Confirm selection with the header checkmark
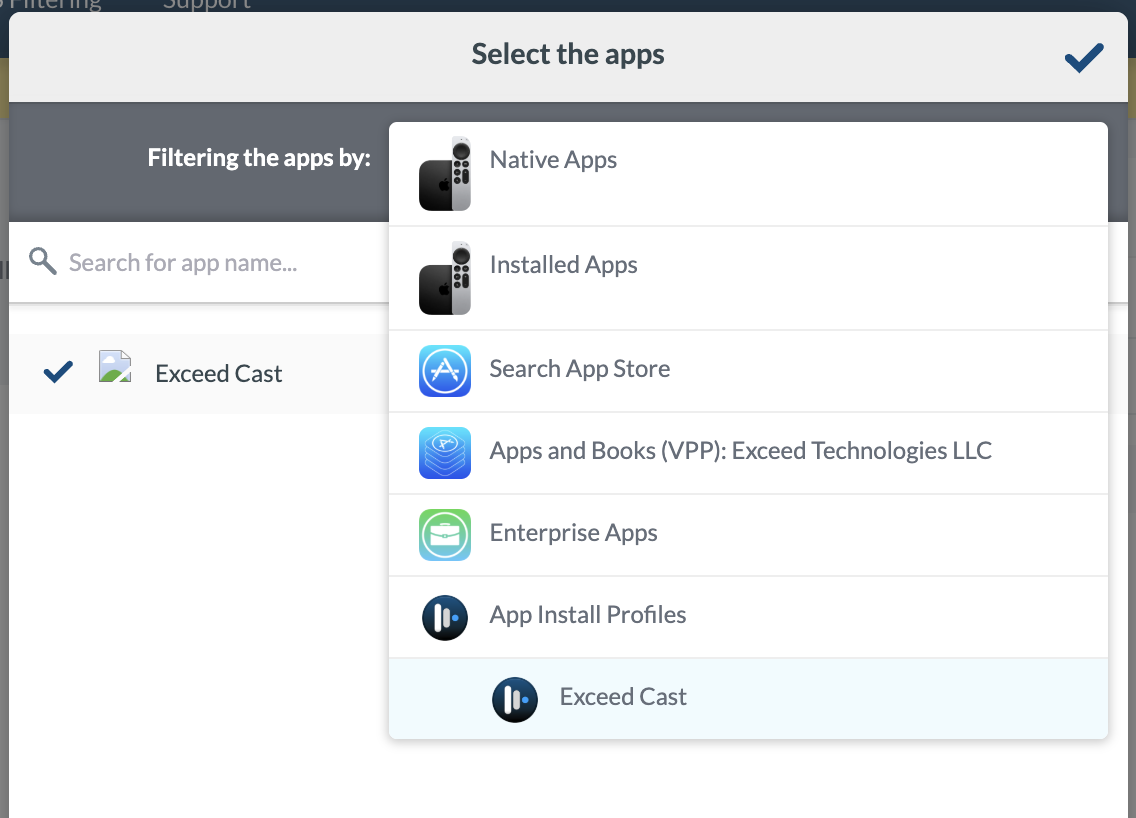Screen dimensions: 1136x818 1084,57
